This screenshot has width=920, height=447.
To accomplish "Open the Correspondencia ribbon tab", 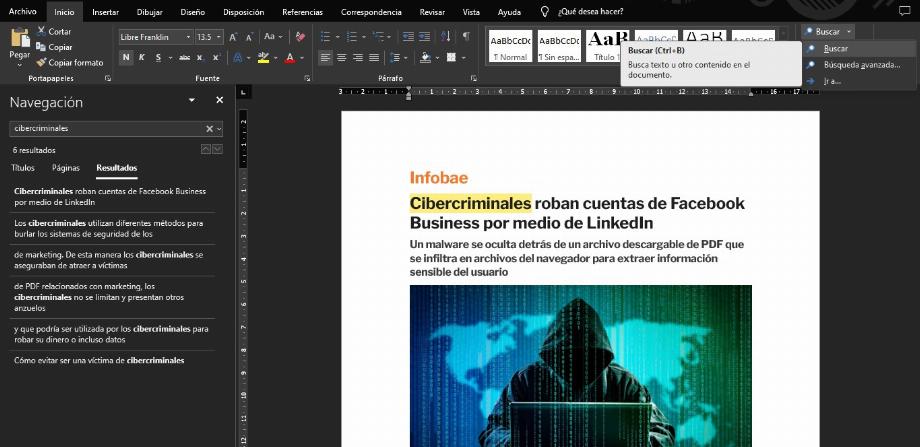I will (371, 12).
